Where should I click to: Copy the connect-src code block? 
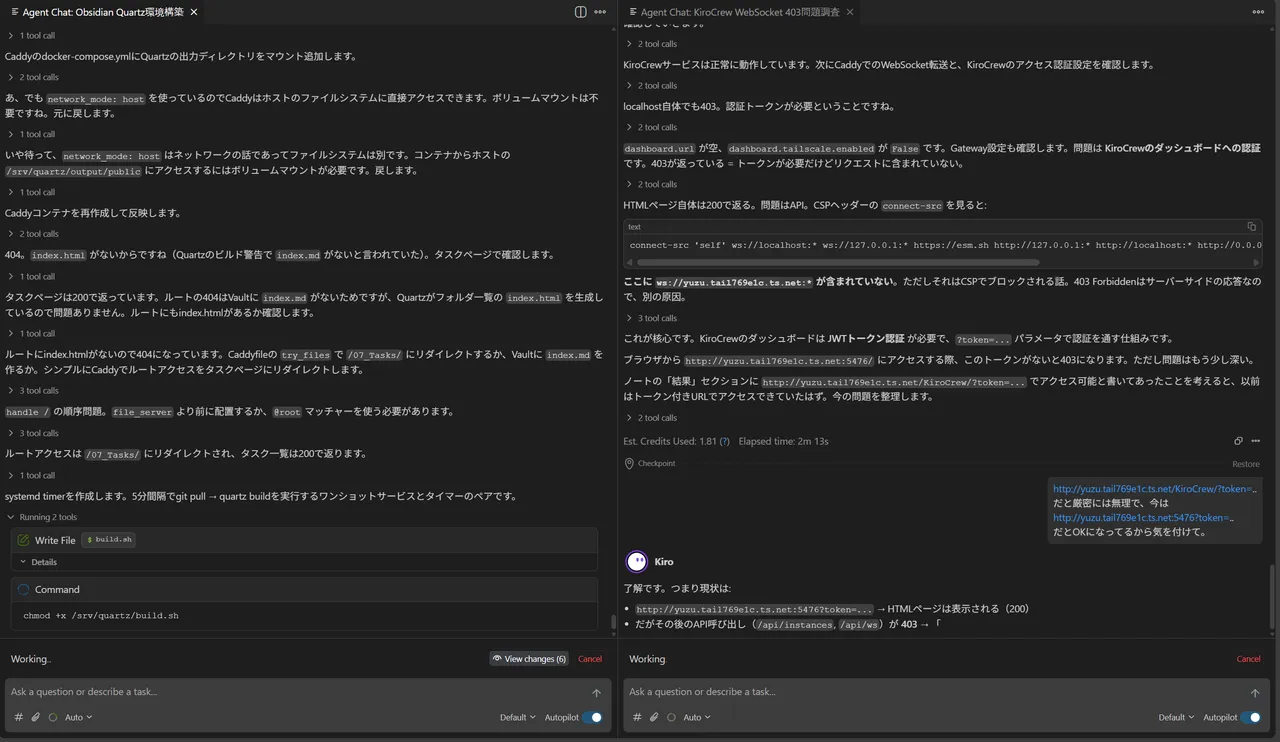pyautogui.click(x=1251, y=227)
